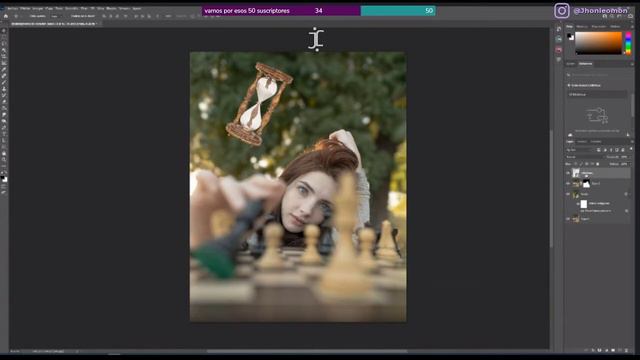Image resolution: width=640 pixels, height=360 pixels.
Task: Hide the layer with the black-and-white mask
Action: tap(568, 184)
